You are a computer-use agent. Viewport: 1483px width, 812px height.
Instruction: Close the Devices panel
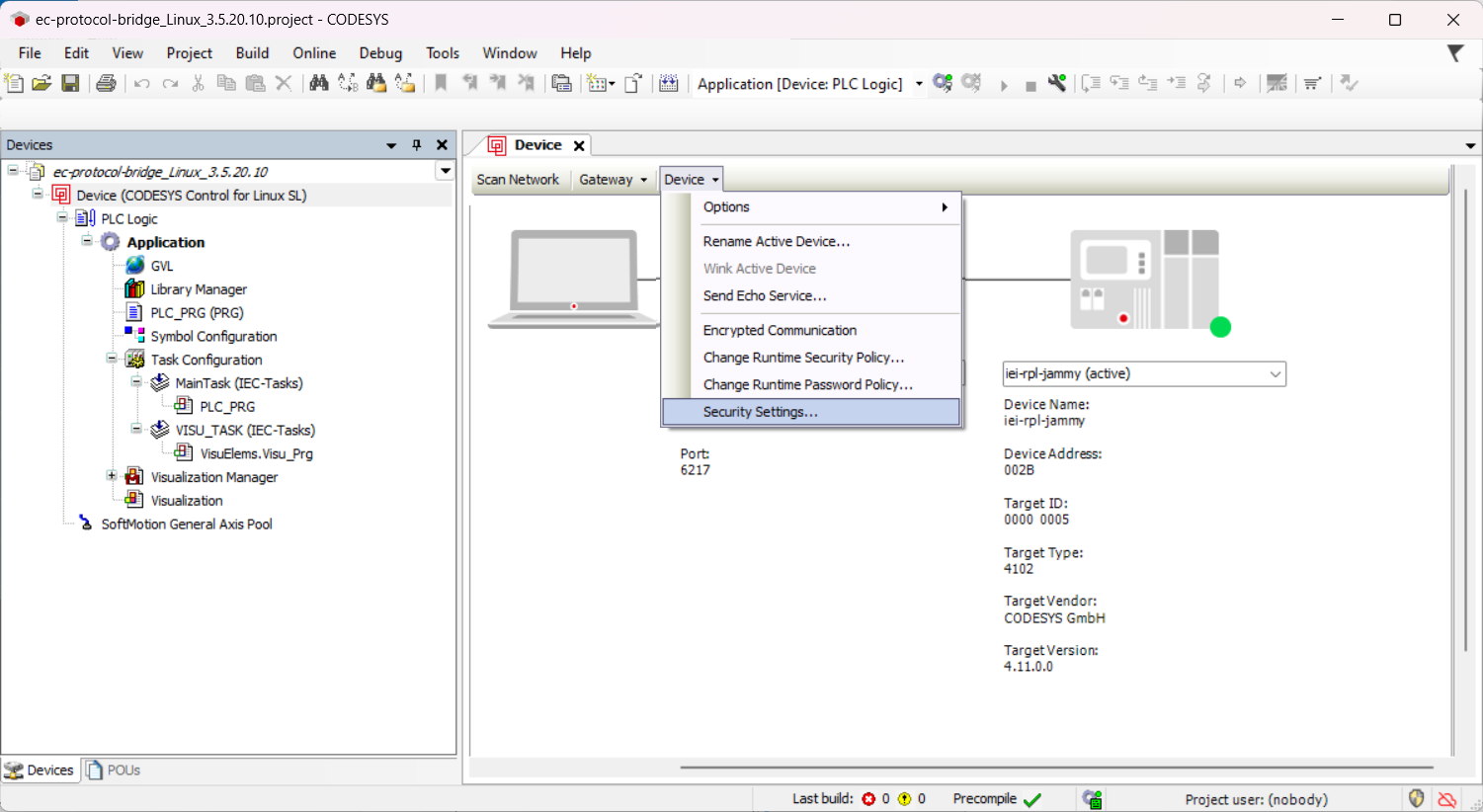(x=442, y=145)
